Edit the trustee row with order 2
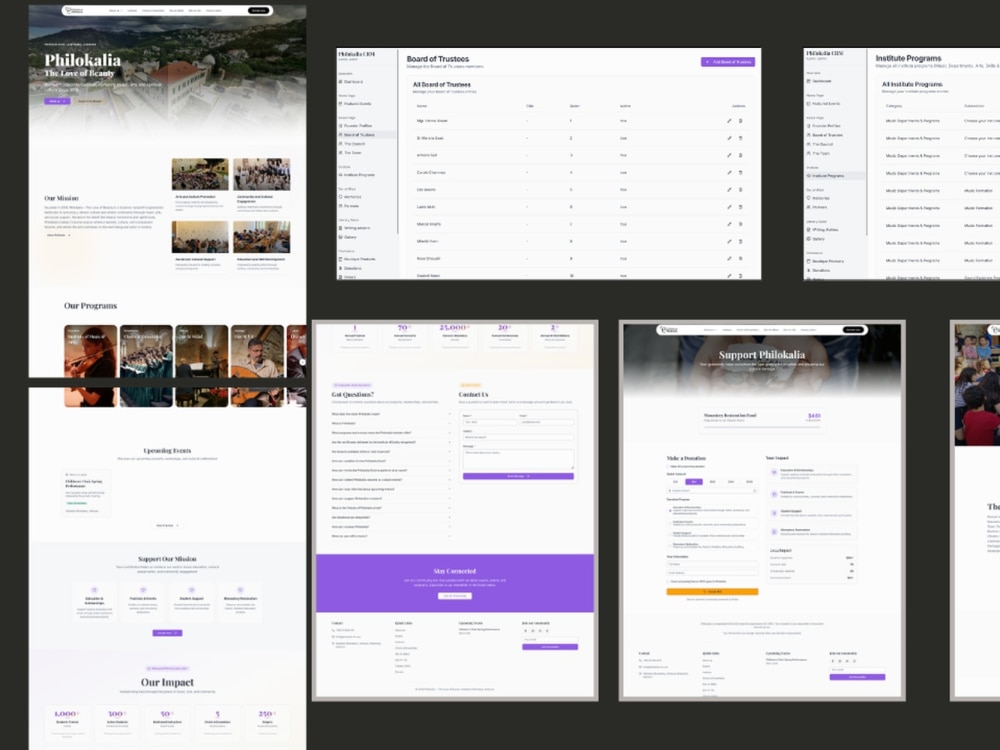 point(729,138)
